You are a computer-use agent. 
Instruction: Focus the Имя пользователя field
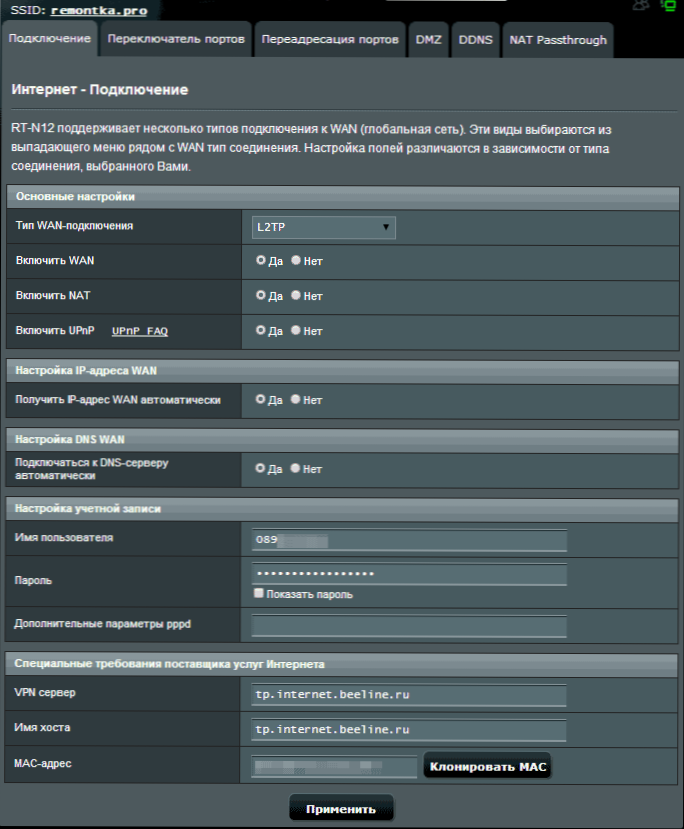(x=409, y=540)
